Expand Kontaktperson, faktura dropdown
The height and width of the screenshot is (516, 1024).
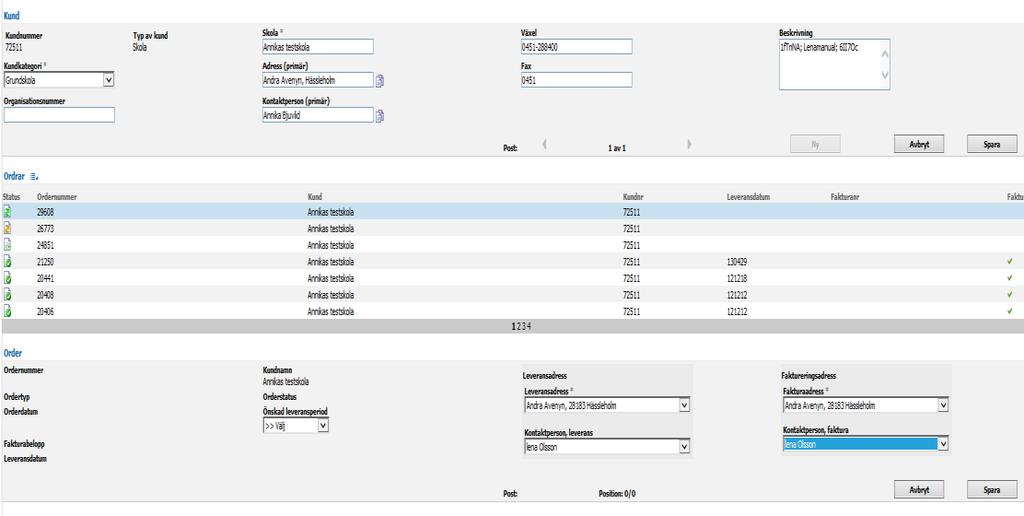[942, 444]
